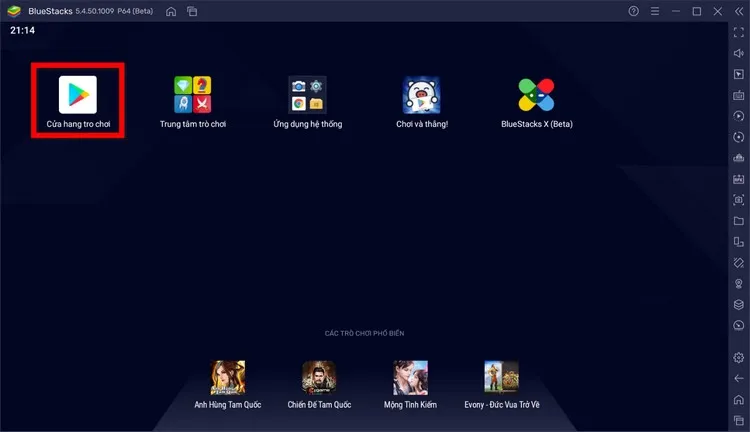750x432 pixels.
Task: Open Chiến Đế Tam Quốc game thumbnail
Action: pyautogui.click(x=319, y=377)
